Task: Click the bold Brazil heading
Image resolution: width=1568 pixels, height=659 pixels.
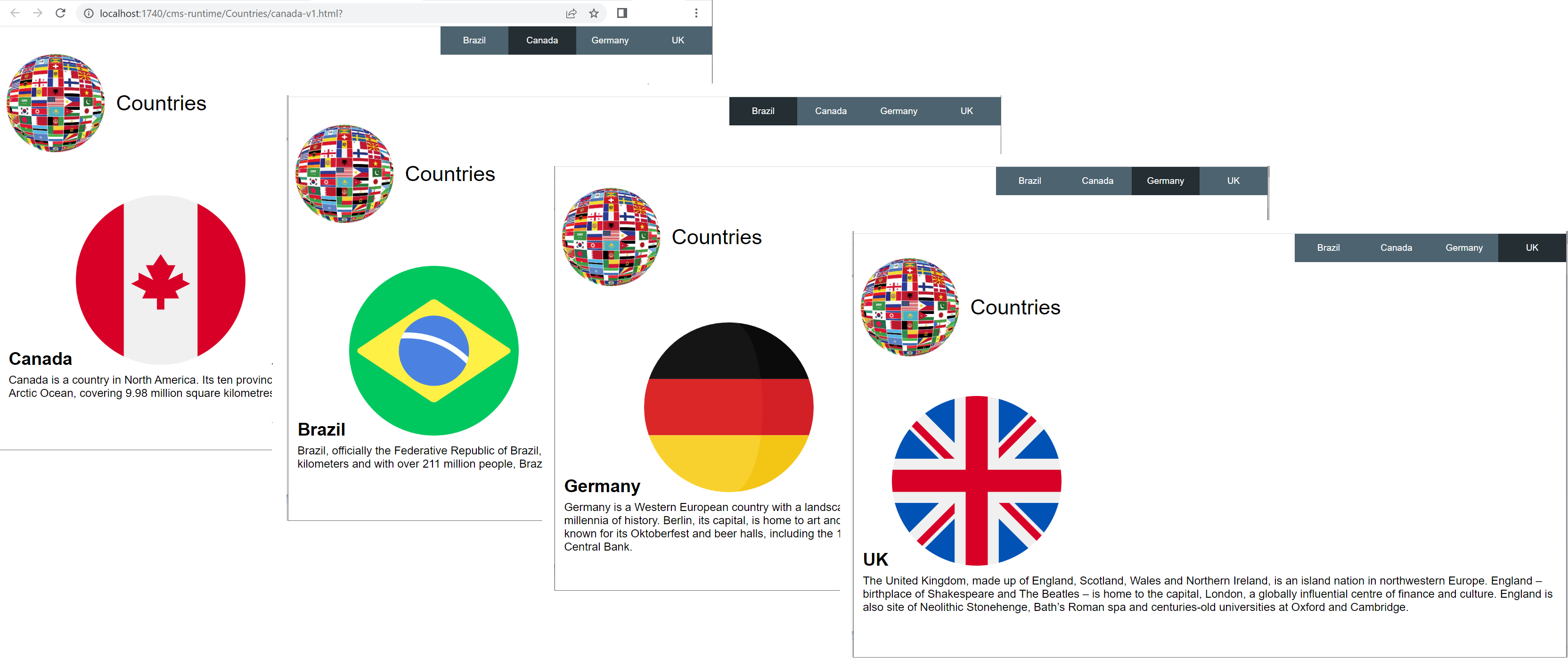Action: (321, 429)
